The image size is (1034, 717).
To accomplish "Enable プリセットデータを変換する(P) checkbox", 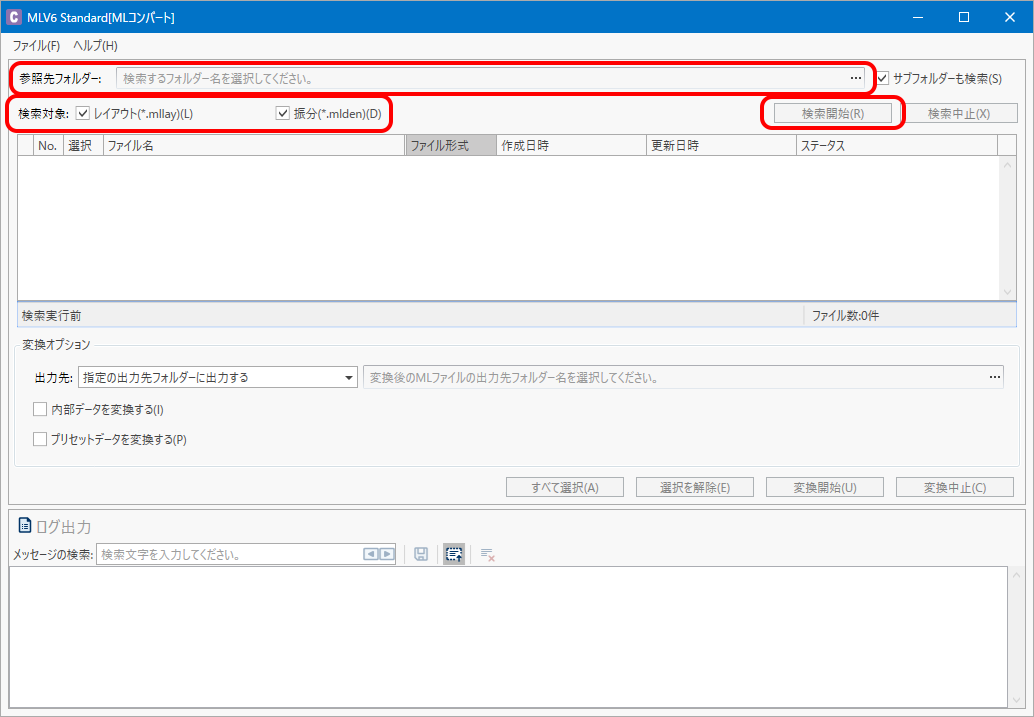I will (x=40, y=439).
